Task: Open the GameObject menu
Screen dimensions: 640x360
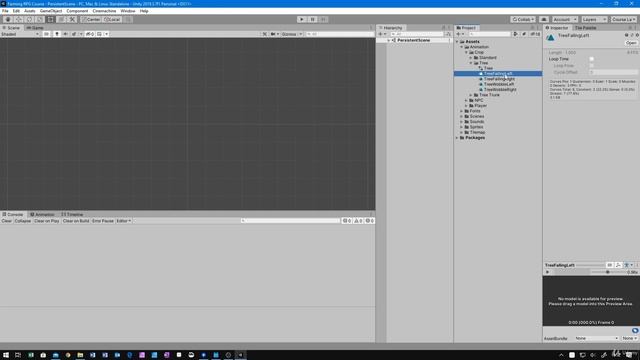Action: [x=51, y=11]
